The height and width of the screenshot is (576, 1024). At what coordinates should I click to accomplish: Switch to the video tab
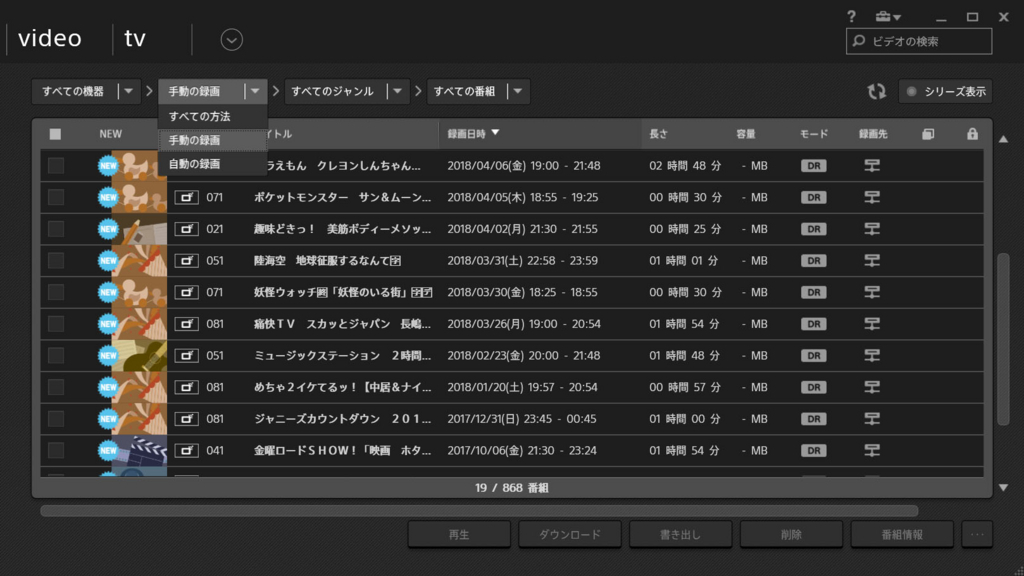(x=52, y=38)
